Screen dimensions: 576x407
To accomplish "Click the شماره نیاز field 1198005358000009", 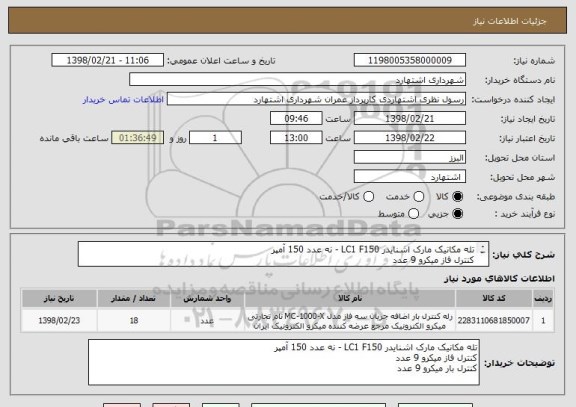I will (x=410, y=60).
